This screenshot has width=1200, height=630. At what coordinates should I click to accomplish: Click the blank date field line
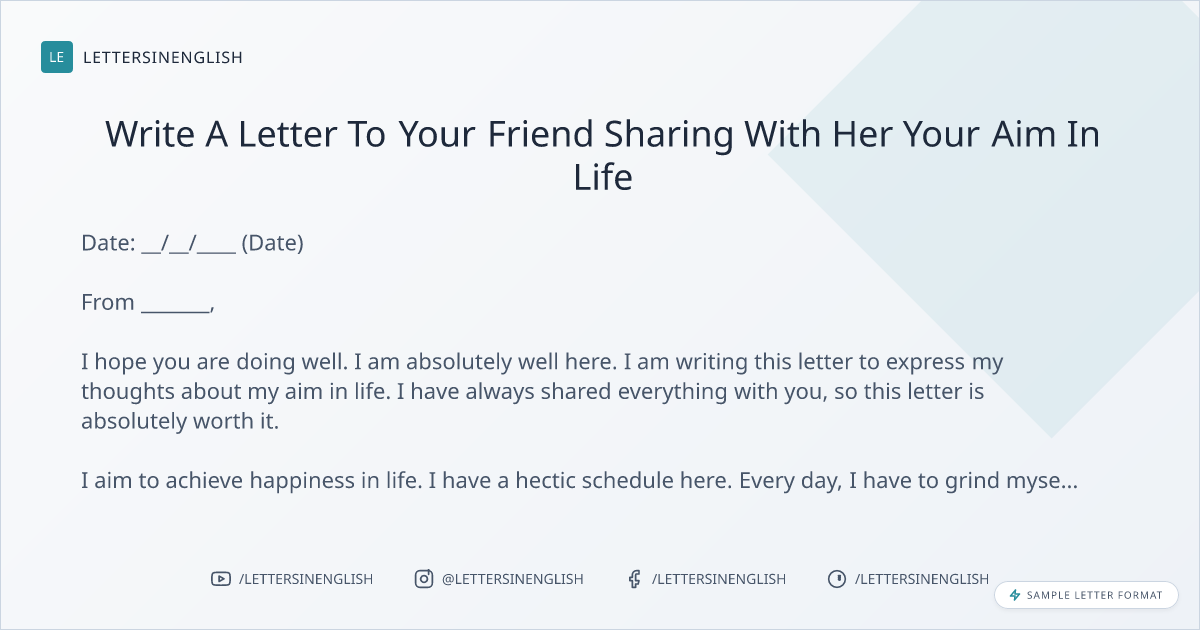coord(188,243)
